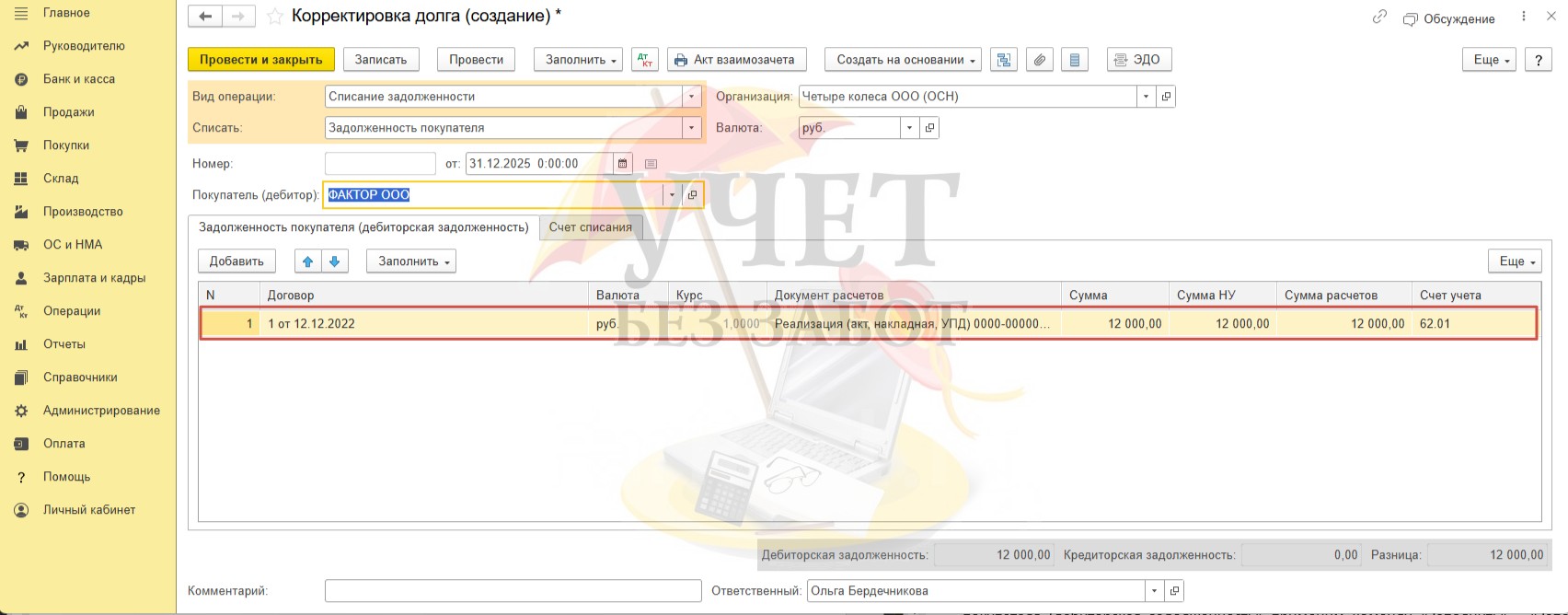
Task: Open the ФАКТОР ООО buyer card icon
Action: [693, 195]
